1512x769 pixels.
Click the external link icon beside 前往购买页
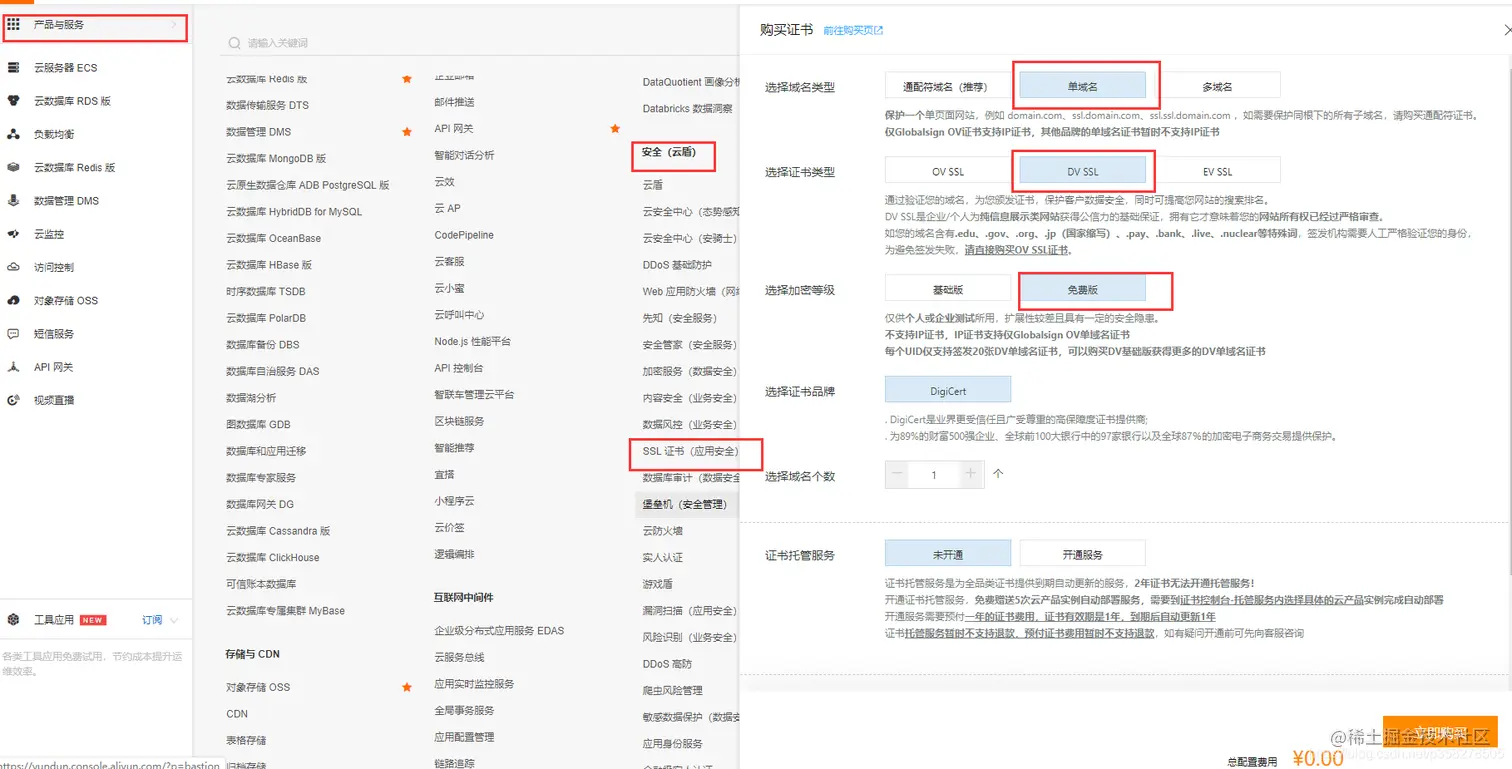[x=879, y=31]
